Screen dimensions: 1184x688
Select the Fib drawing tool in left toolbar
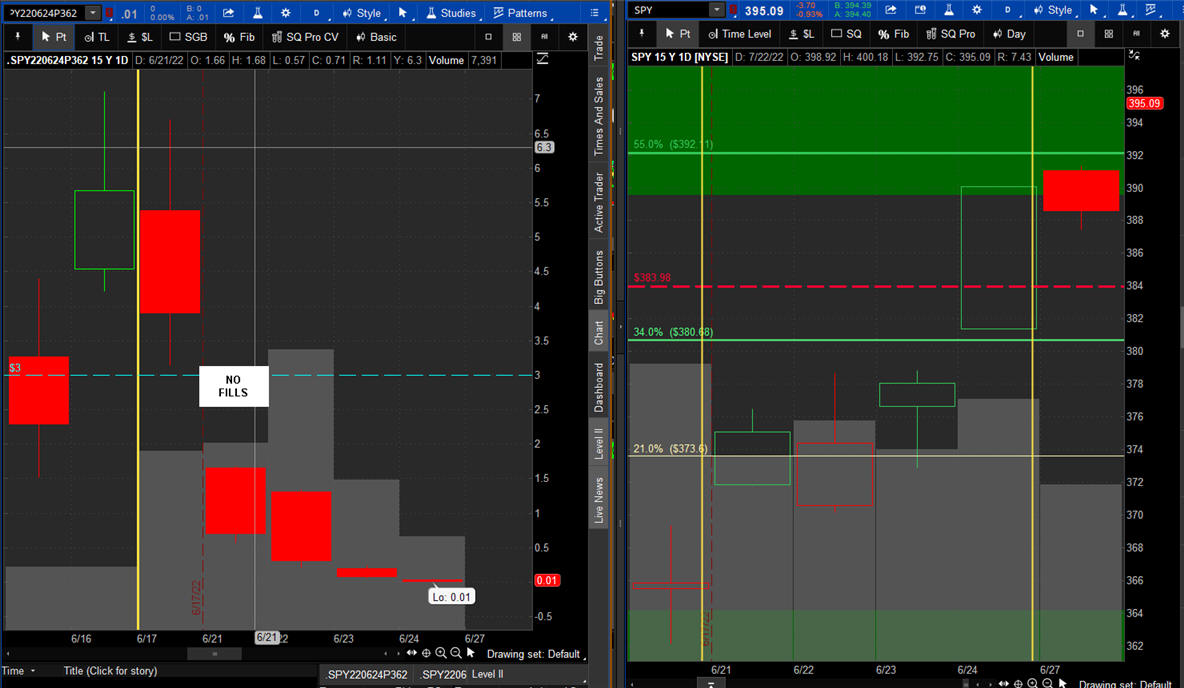tap(239, 37)
